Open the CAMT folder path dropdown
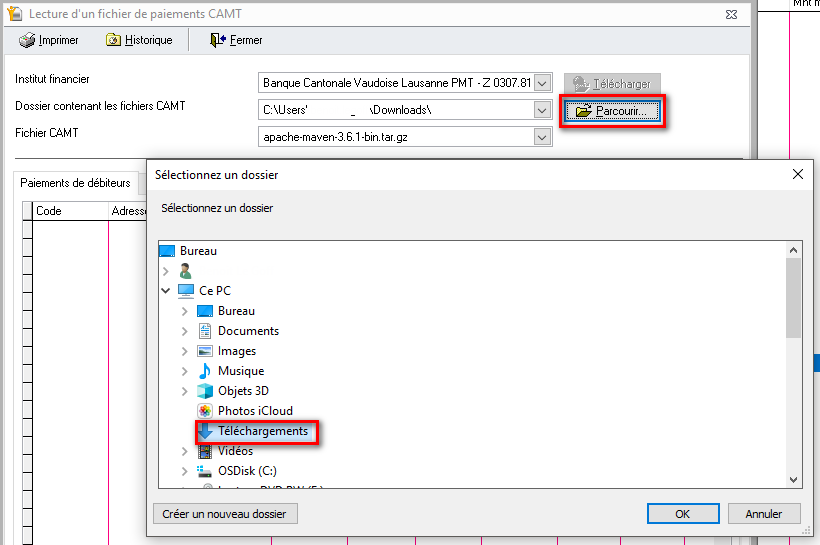The height and width of the screenshot is (545, 820). pos(542,110)
